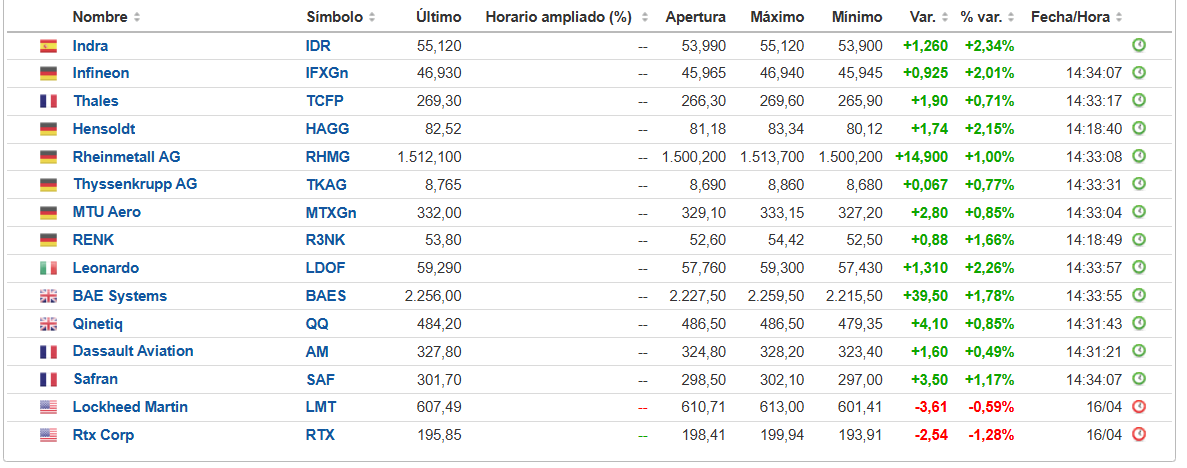Click the green clock icon in Indra row
1187x468 pixels.
[1139, 45]
